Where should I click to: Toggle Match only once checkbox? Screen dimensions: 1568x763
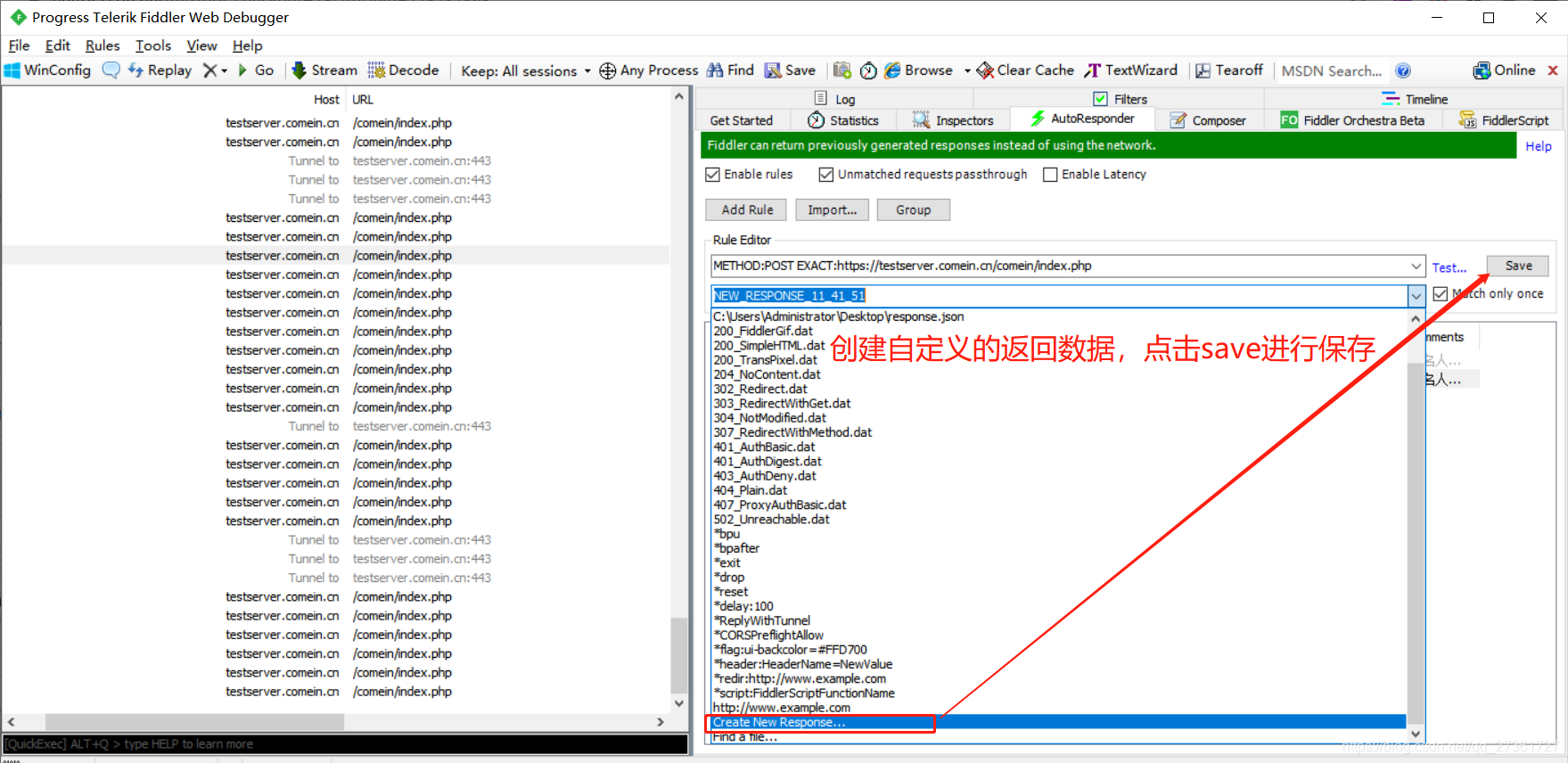(1441, 293)
